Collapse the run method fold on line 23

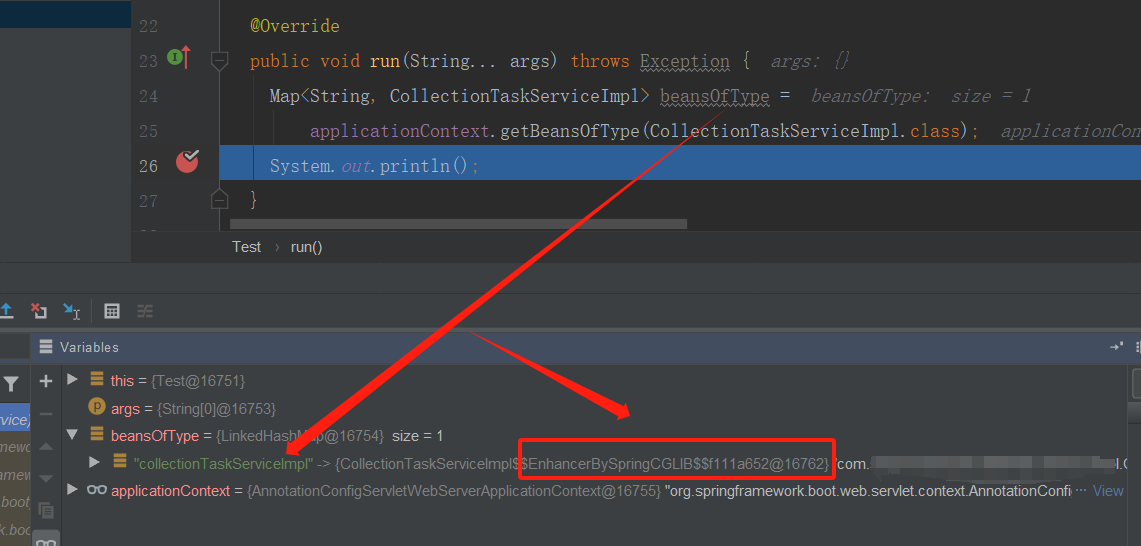point(219,60)
